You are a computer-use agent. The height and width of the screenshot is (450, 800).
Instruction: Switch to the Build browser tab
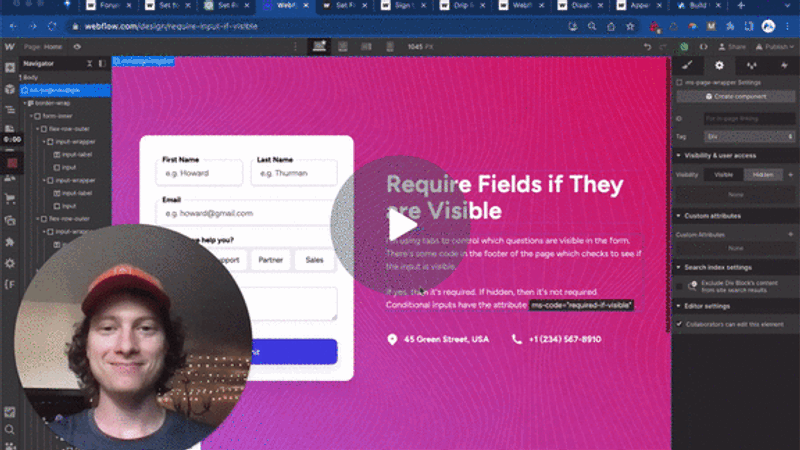point(698,6)
